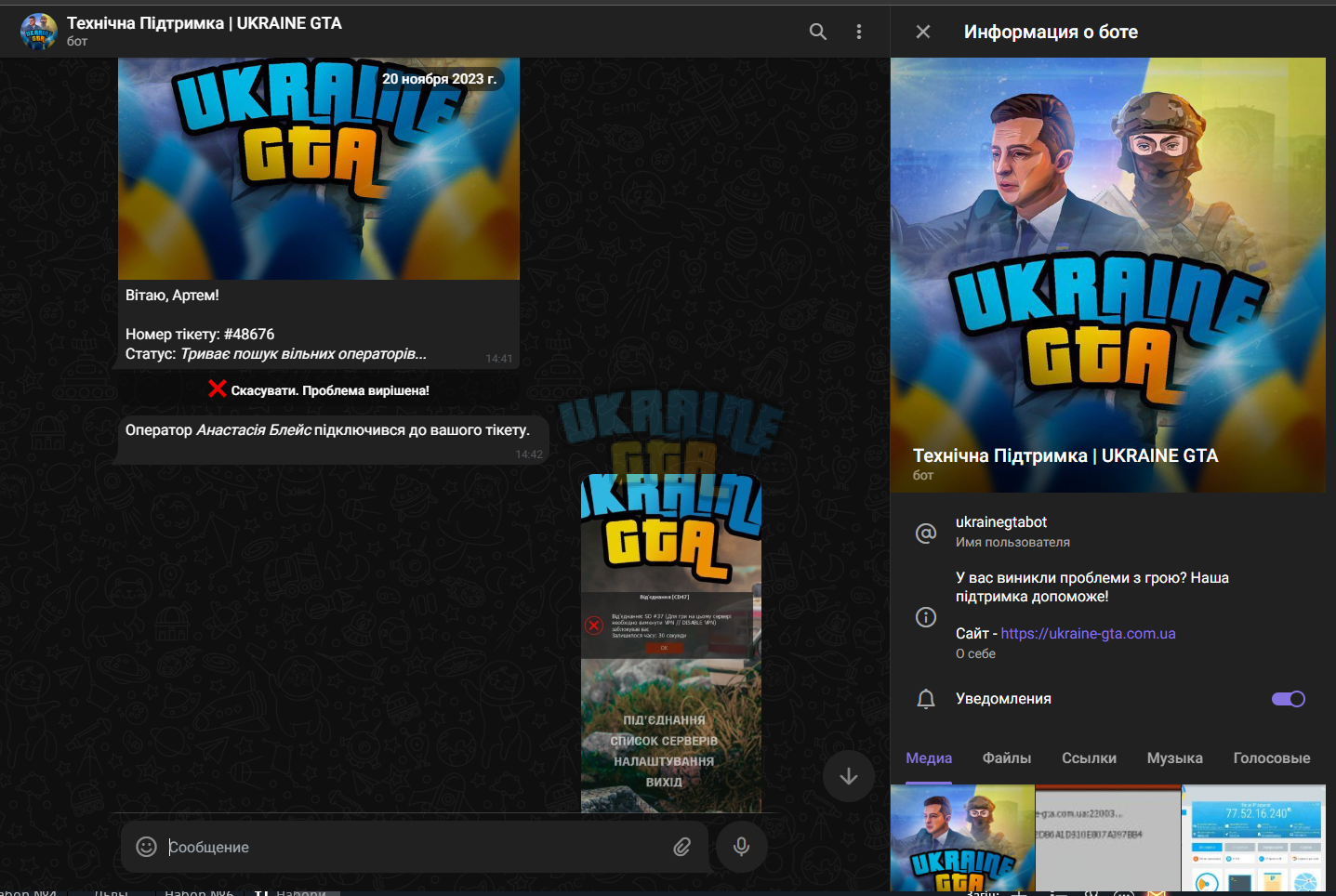Click the text 'Номер тікету: #48676'
The height and width of the screenshot is (896, 1336).
(200, 335)
